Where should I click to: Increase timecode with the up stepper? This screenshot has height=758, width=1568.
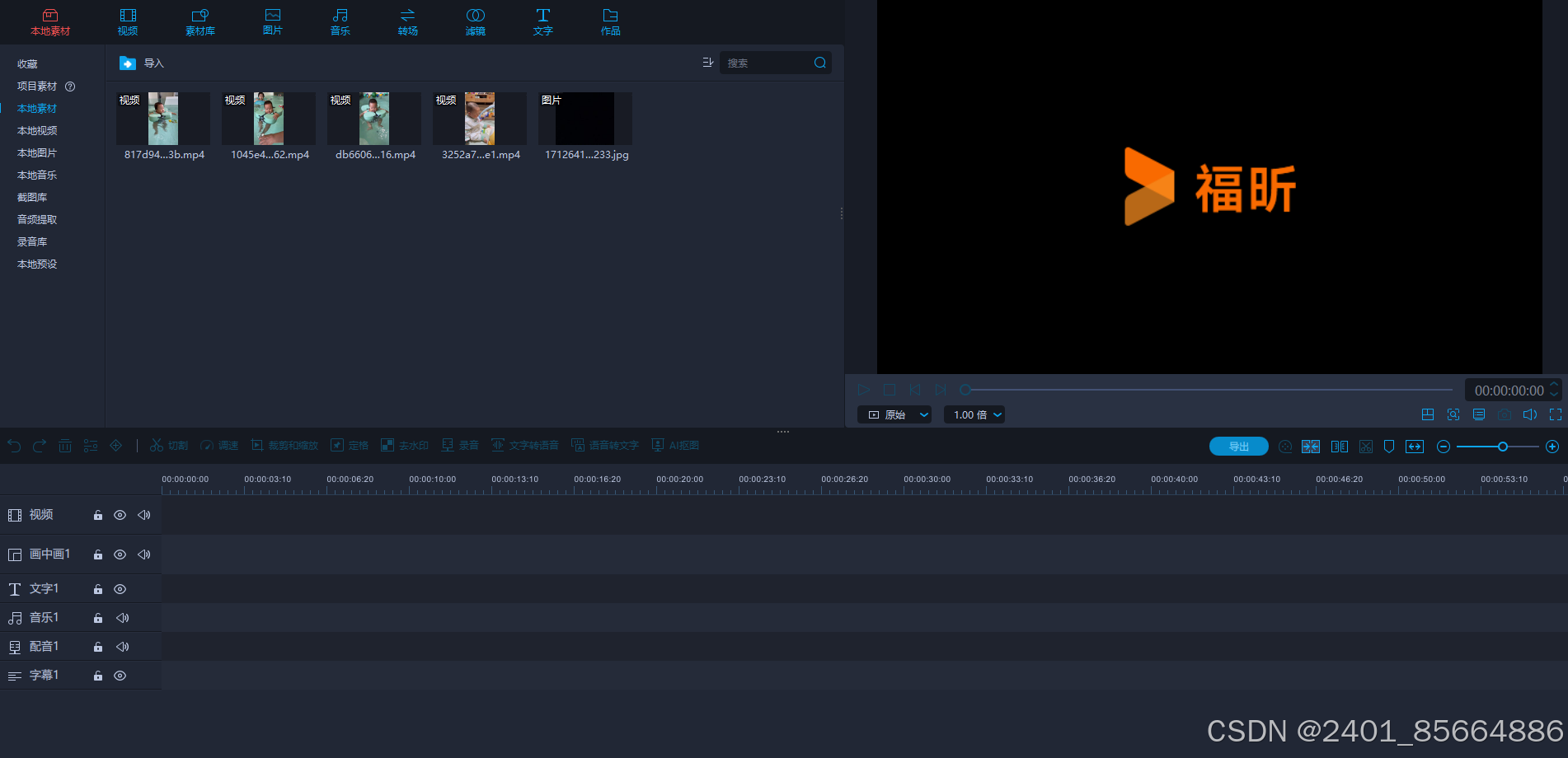1554,385
